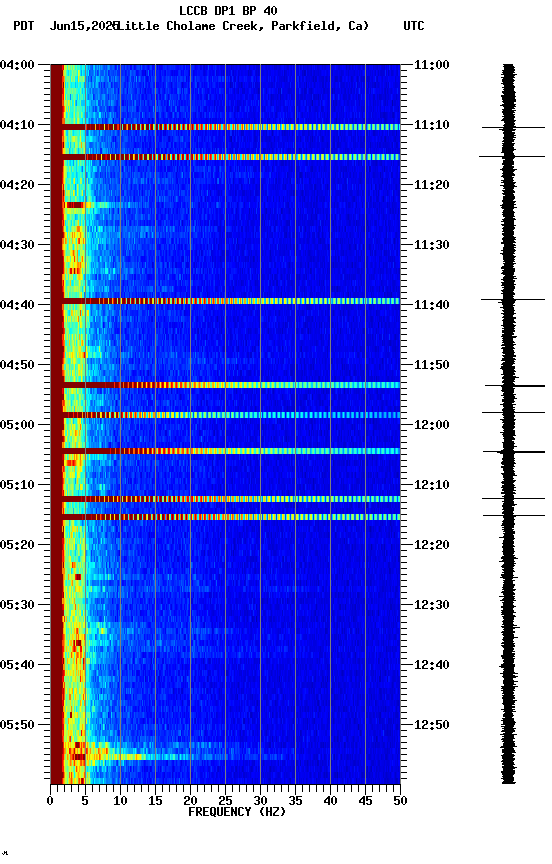Click the 0 Hz frequency tick label

click(50, 801)
